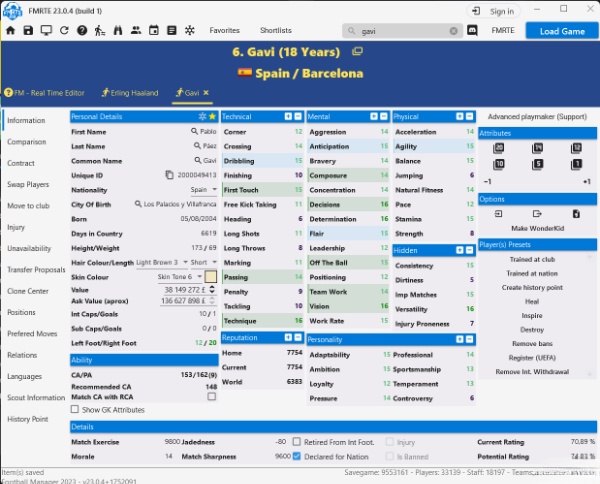
Task: Click the Sign in button
Action: (x=494, y=11)
